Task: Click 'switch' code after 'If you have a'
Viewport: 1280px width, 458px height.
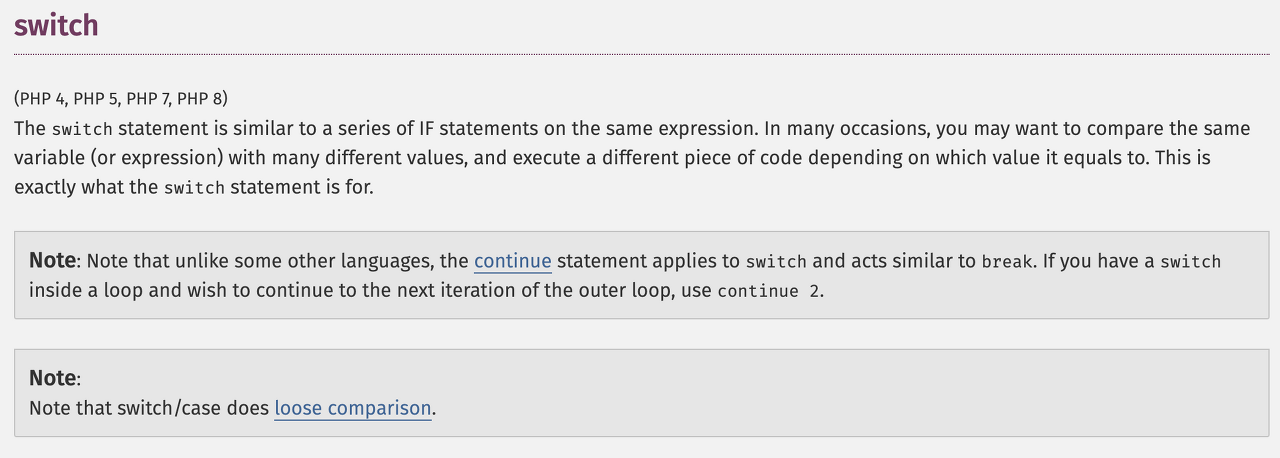Action: tap(1190, 262)
